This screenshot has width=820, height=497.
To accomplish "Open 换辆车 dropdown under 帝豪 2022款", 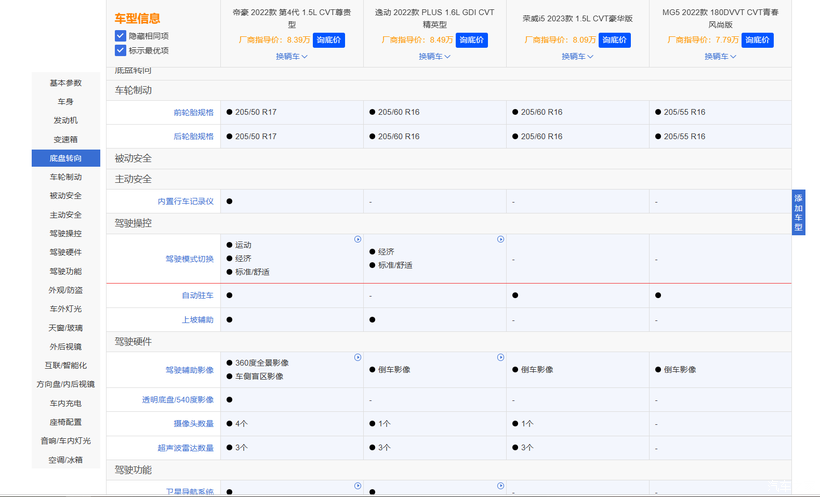I will [x=292, y=56].
